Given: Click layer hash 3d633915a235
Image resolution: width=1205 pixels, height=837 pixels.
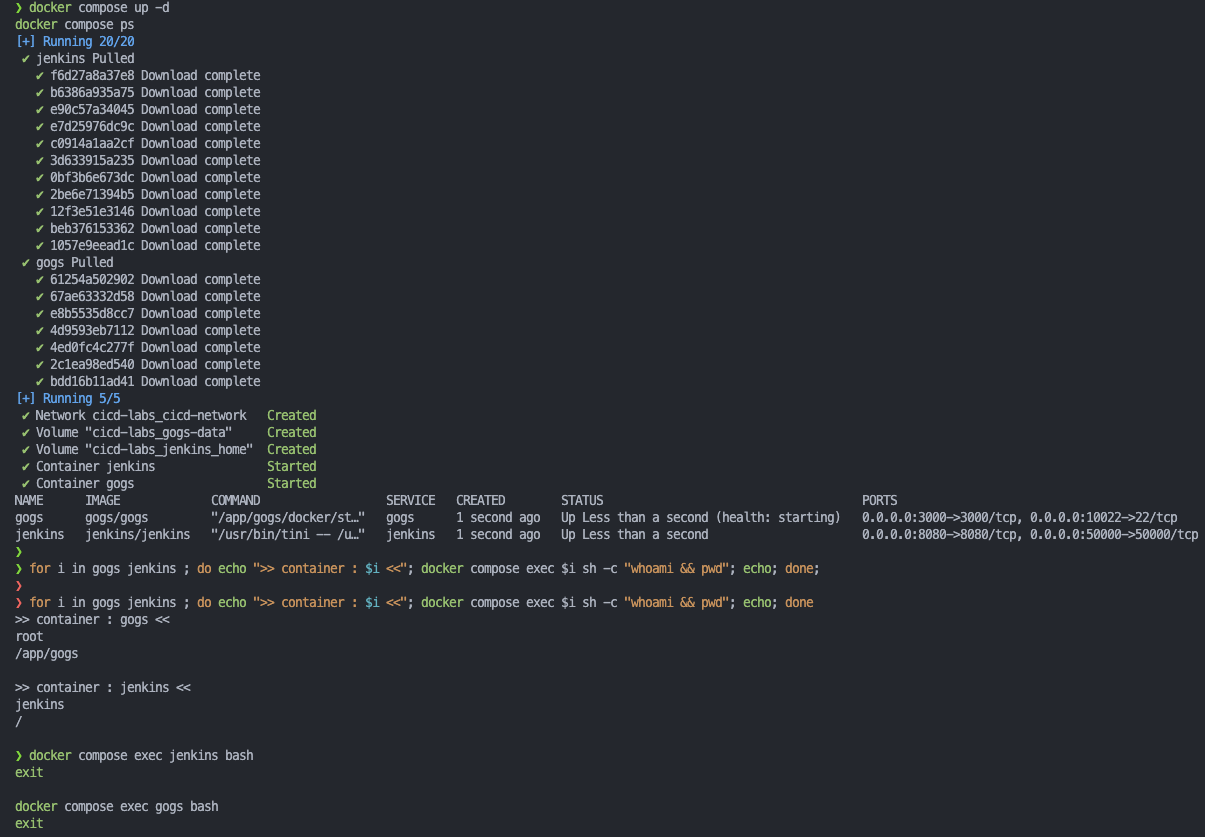Looking at the screenshot, I should coord(92,160).
